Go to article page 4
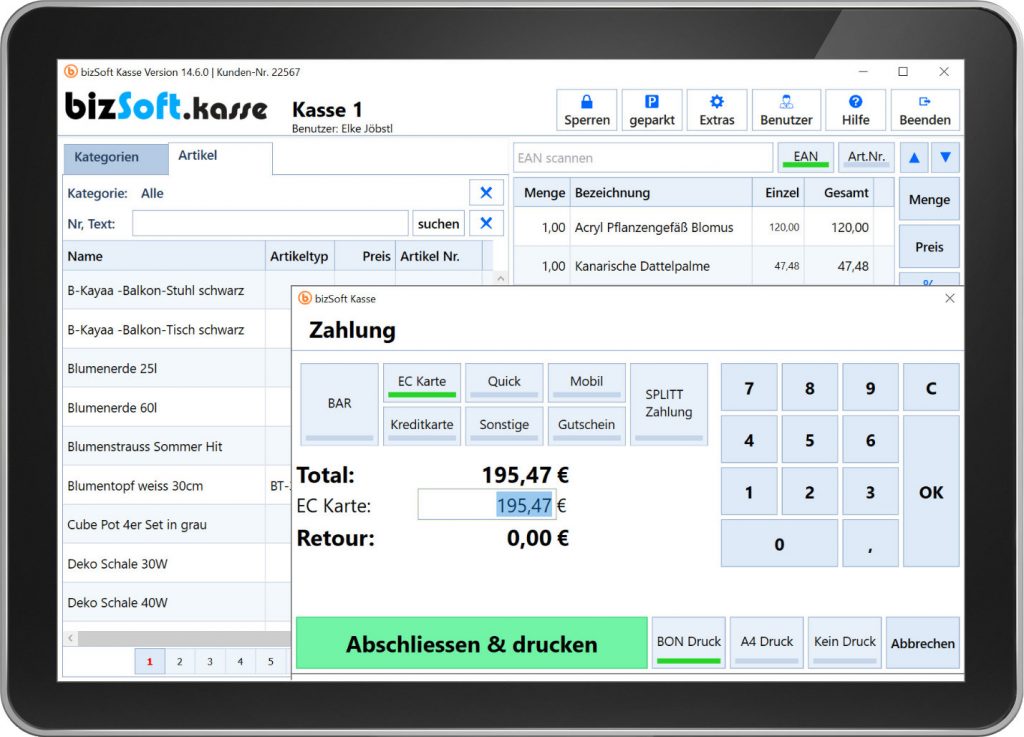 point(240,661)
